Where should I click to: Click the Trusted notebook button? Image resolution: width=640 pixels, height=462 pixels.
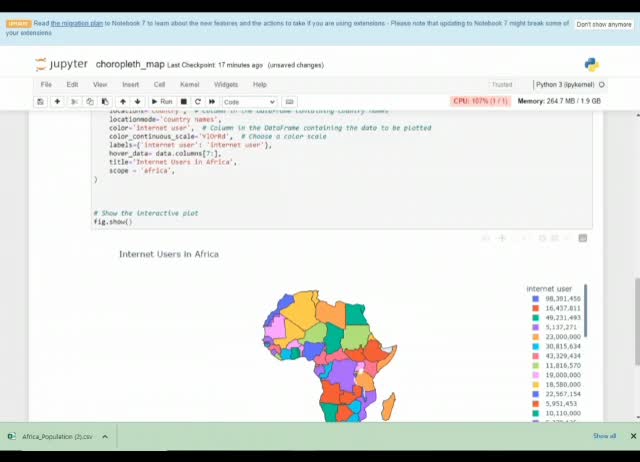point(502,84)
